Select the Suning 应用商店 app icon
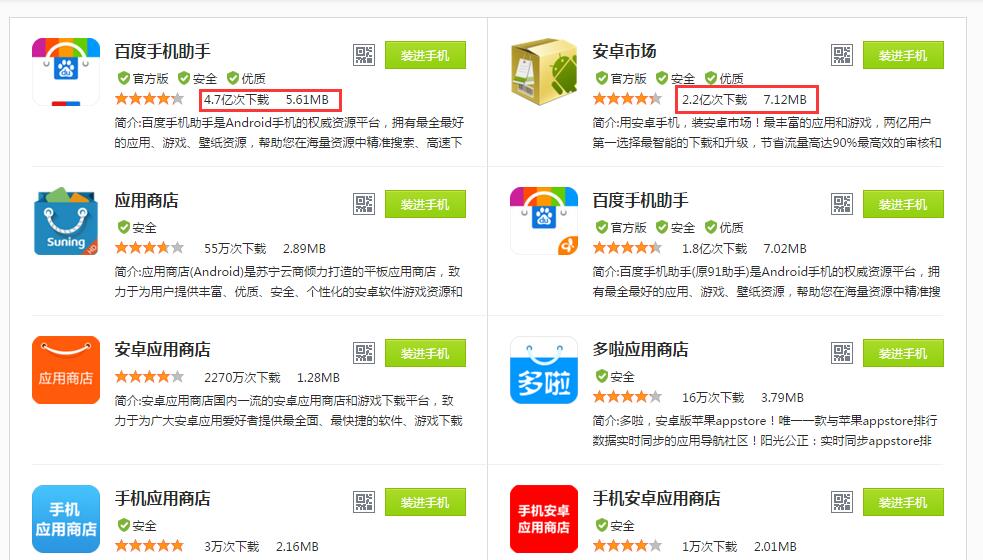The height and width of the screenshot is (560, 983). click(66, 221)
